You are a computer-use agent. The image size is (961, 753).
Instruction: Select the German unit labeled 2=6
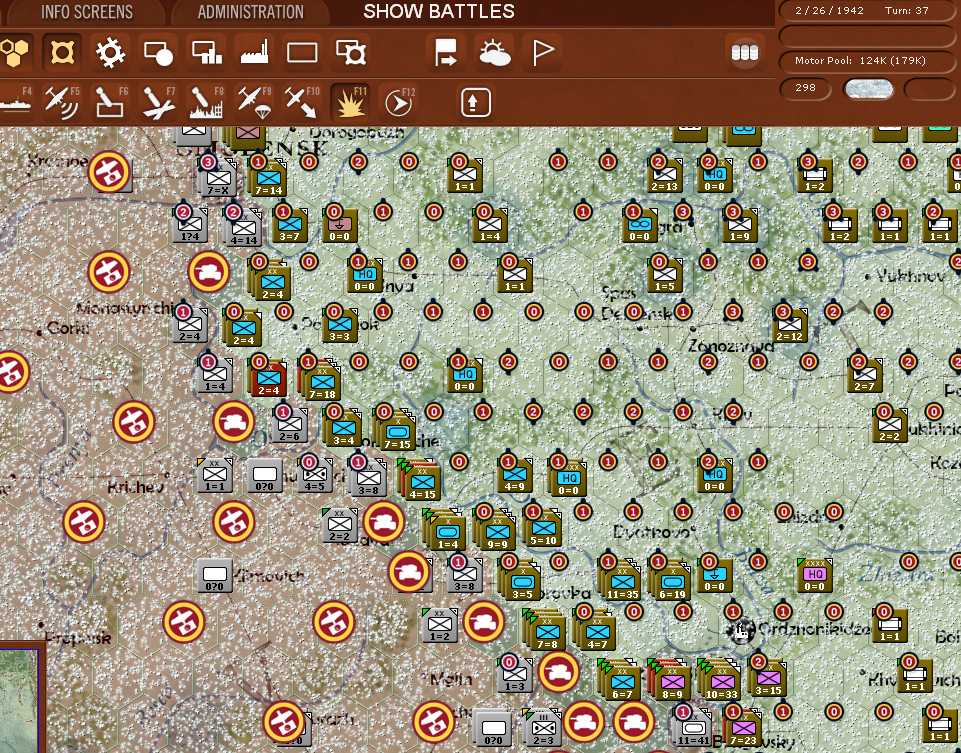[289, 425]
